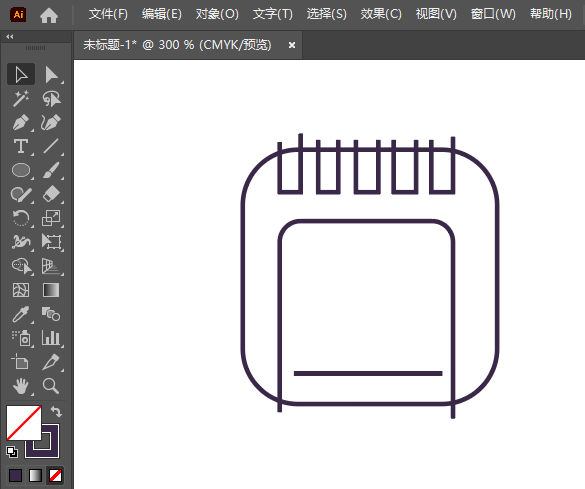Select the Magic Wand tool
Viewport: 585px width, 489px height.
[x=21, y=98]
